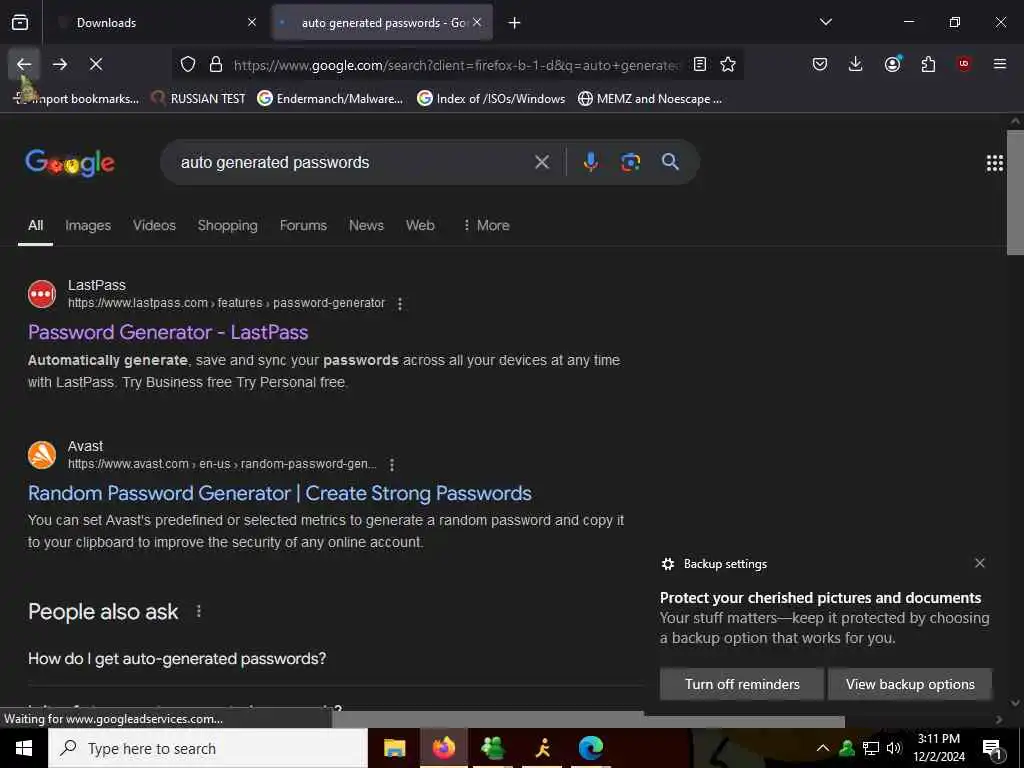Show site info via the padlock icon
The image size is (1024, 768).
(216, 64)
